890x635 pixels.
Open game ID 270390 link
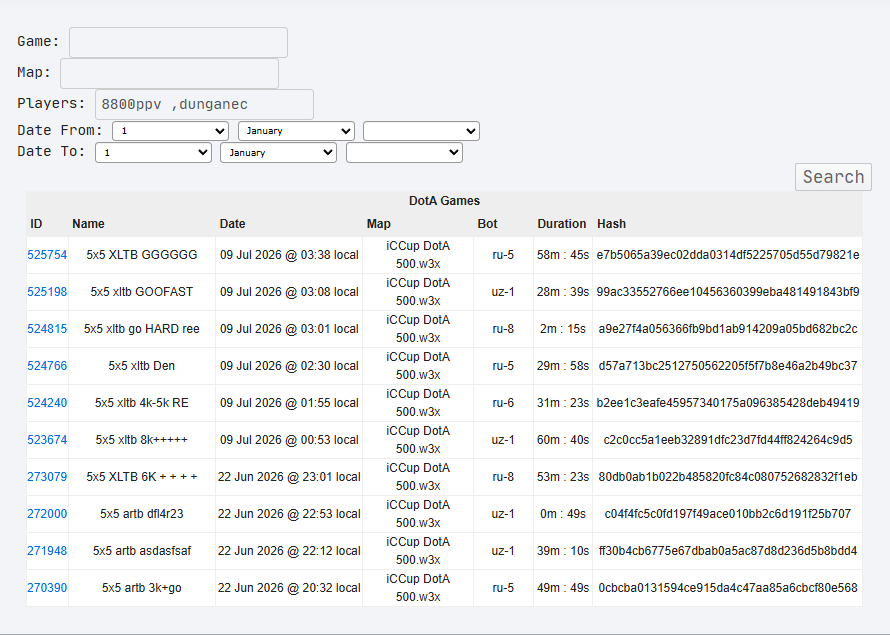(x=47, y=588)
